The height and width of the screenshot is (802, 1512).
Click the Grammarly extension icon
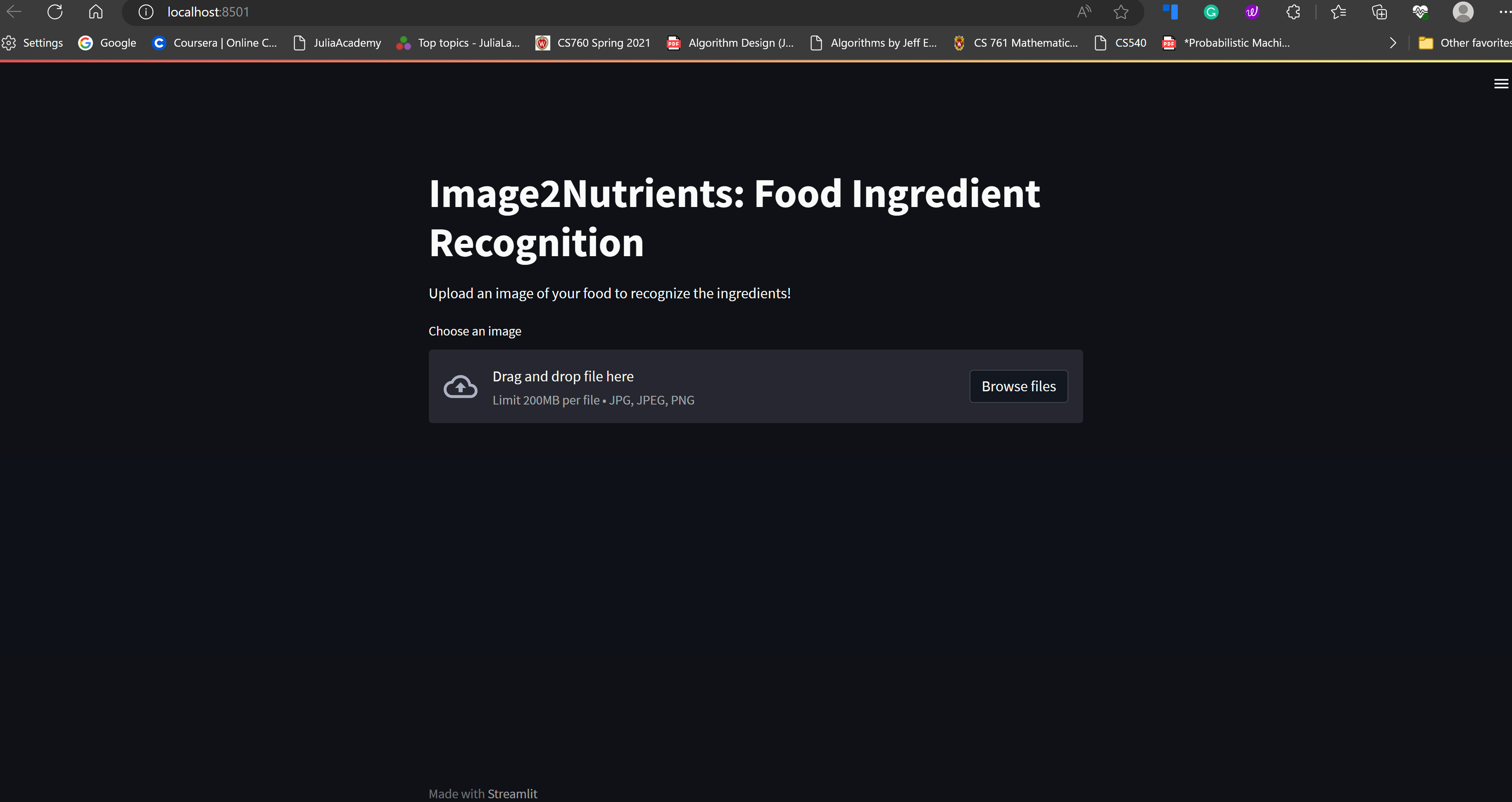1211,12
